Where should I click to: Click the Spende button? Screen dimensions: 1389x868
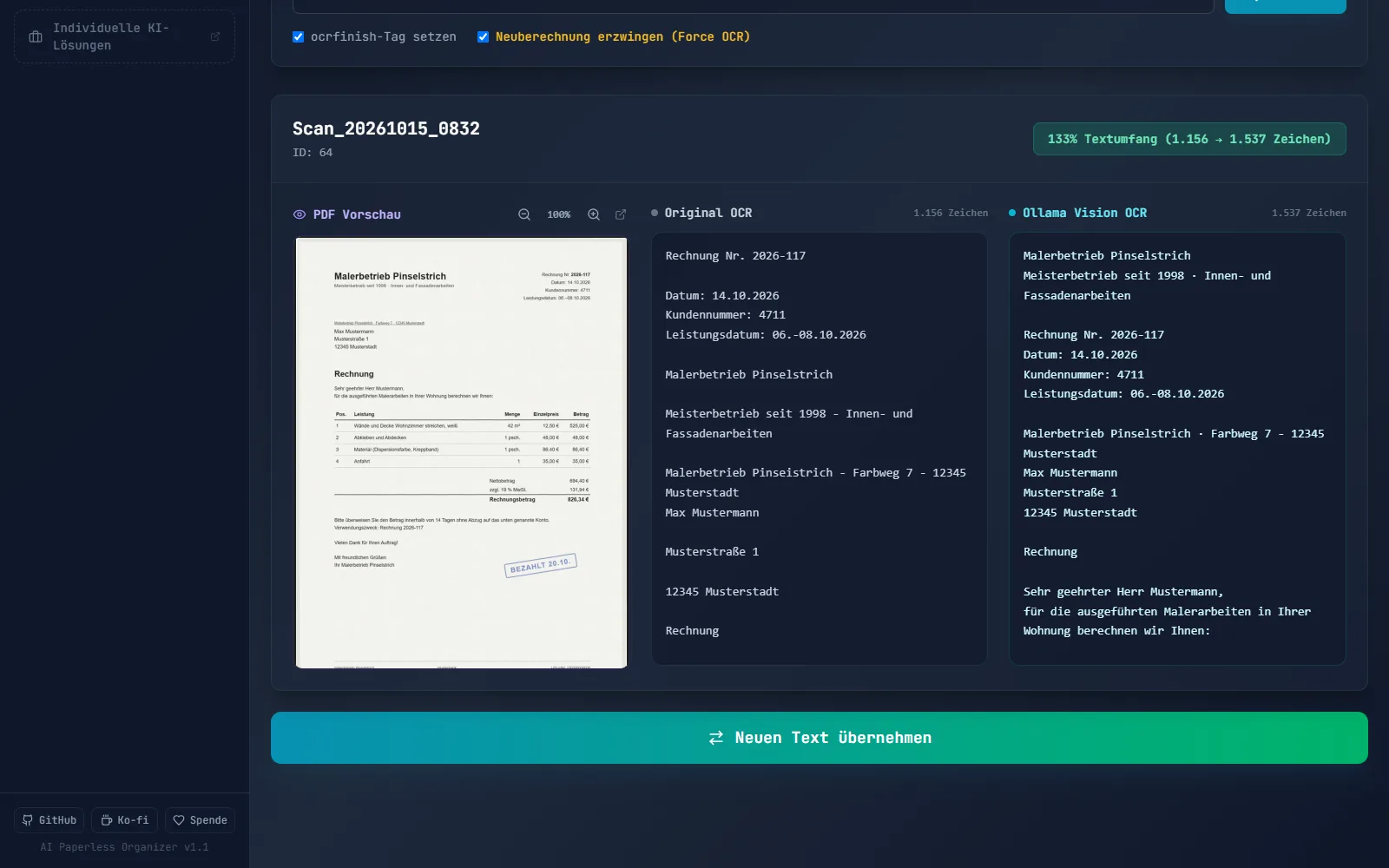pos(200,820)
